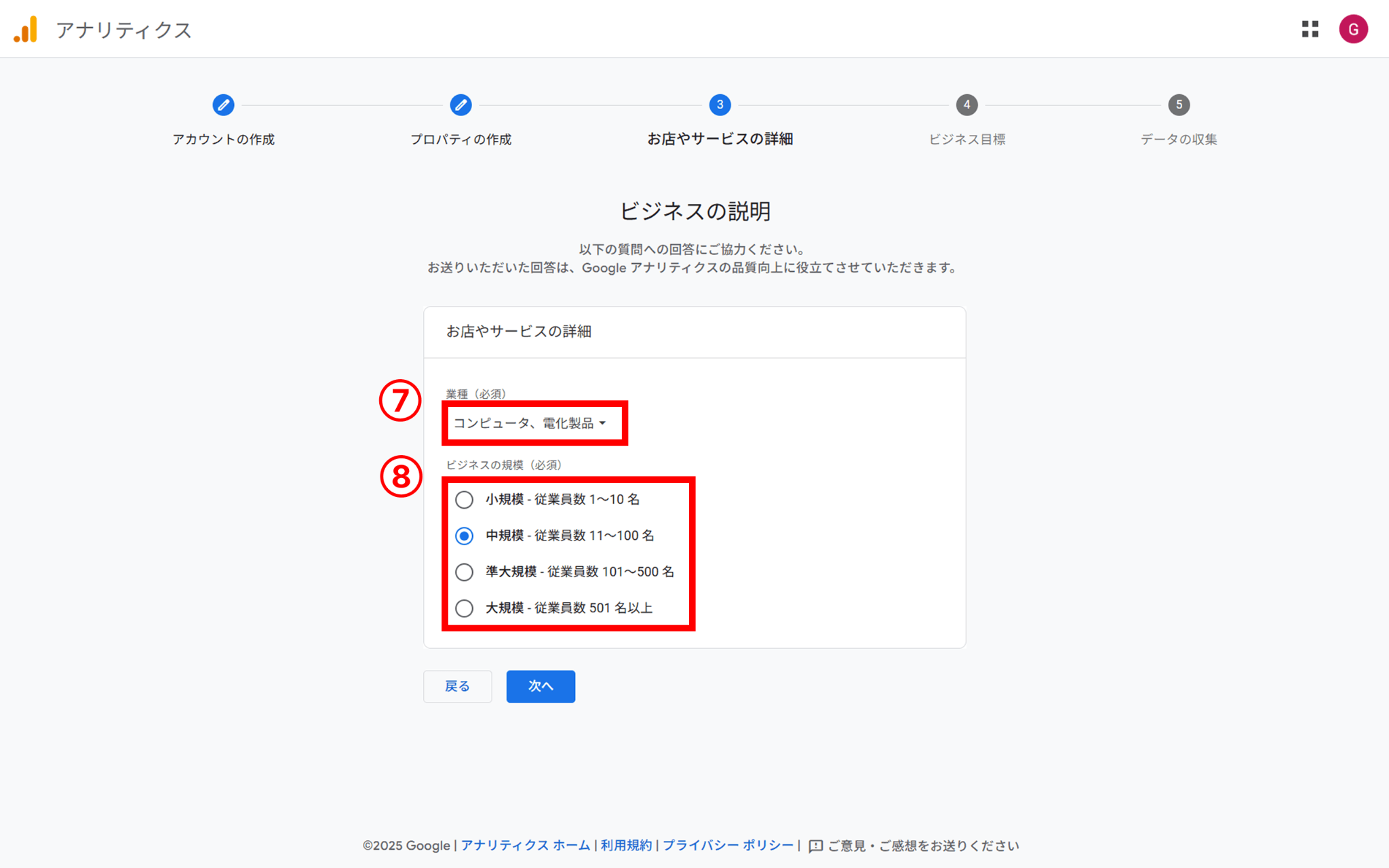Open アナリティクス ホーム footer link
The height and width of the screenshot is (868, 1389).
tap(525, 846)
